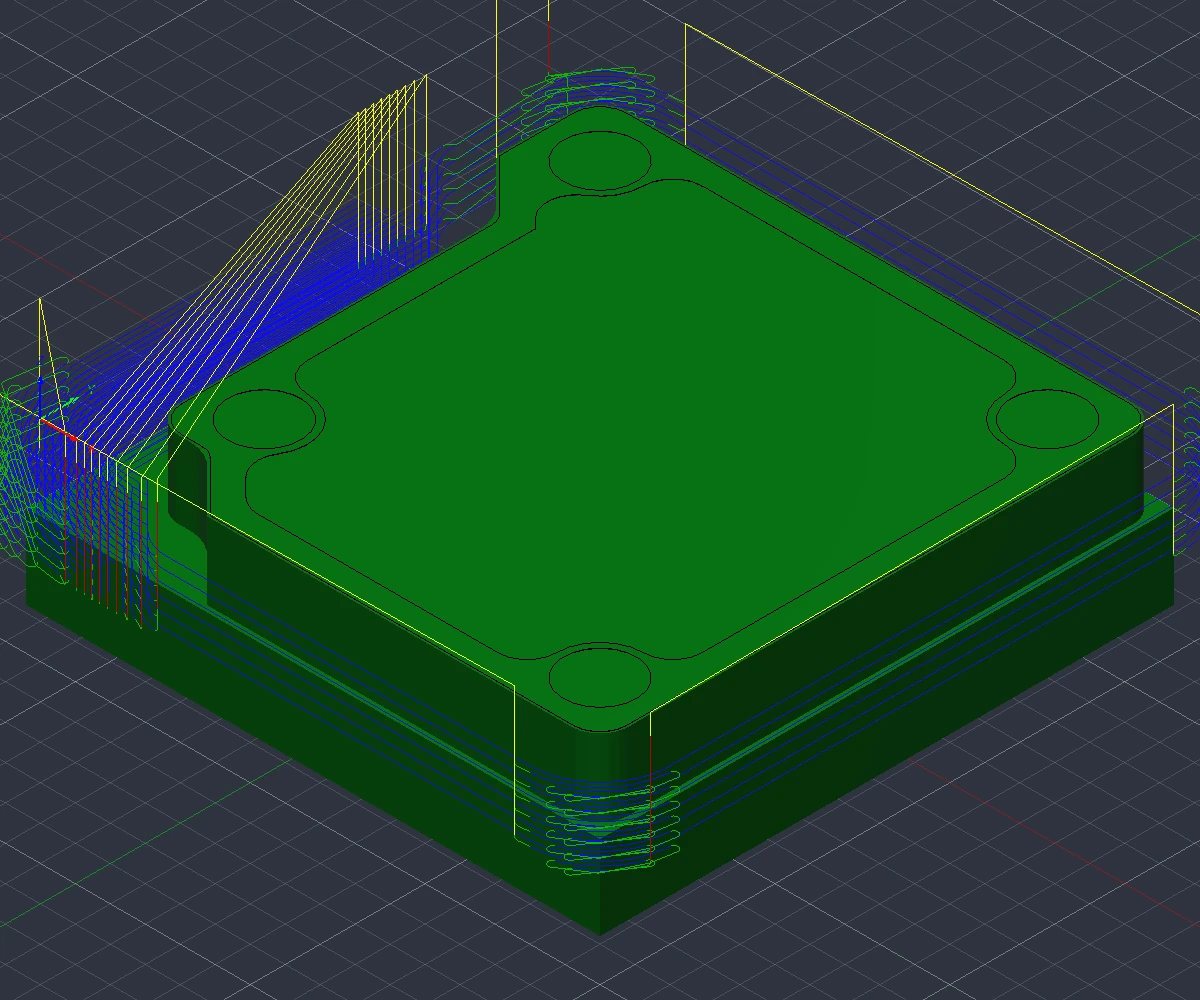
Task: Click the blue Z axis arrow of origin triad
Action: (x=40, y=397)
